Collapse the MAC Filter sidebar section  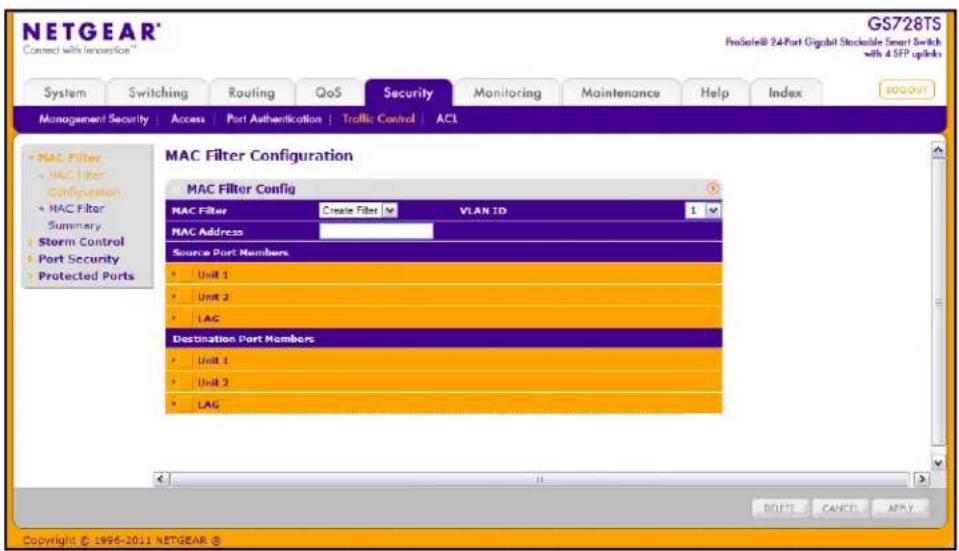coord(69,158)
